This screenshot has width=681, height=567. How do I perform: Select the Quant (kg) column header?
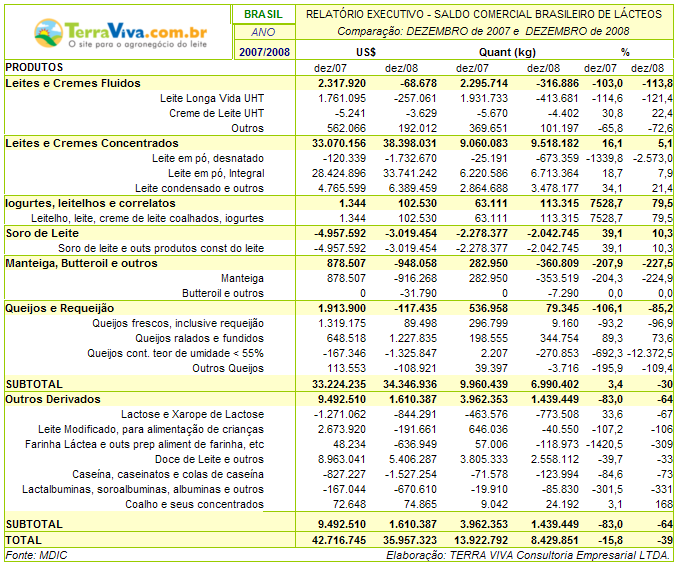tap(507, 53)
